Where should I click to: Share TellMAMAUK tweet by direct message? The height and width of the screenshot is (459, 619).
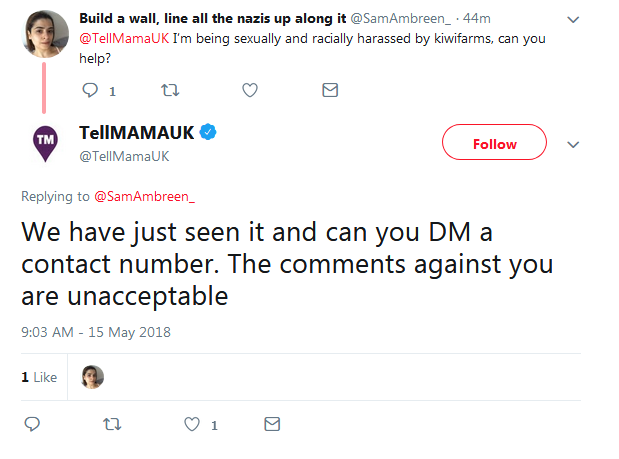[272, 424]
